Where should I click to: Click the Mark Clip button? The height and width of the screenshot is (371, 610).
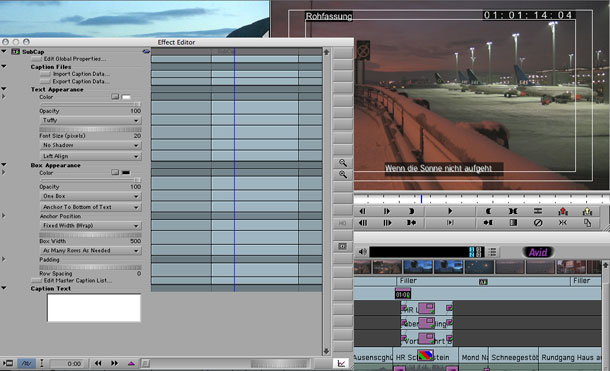click(x=513, y=211)
